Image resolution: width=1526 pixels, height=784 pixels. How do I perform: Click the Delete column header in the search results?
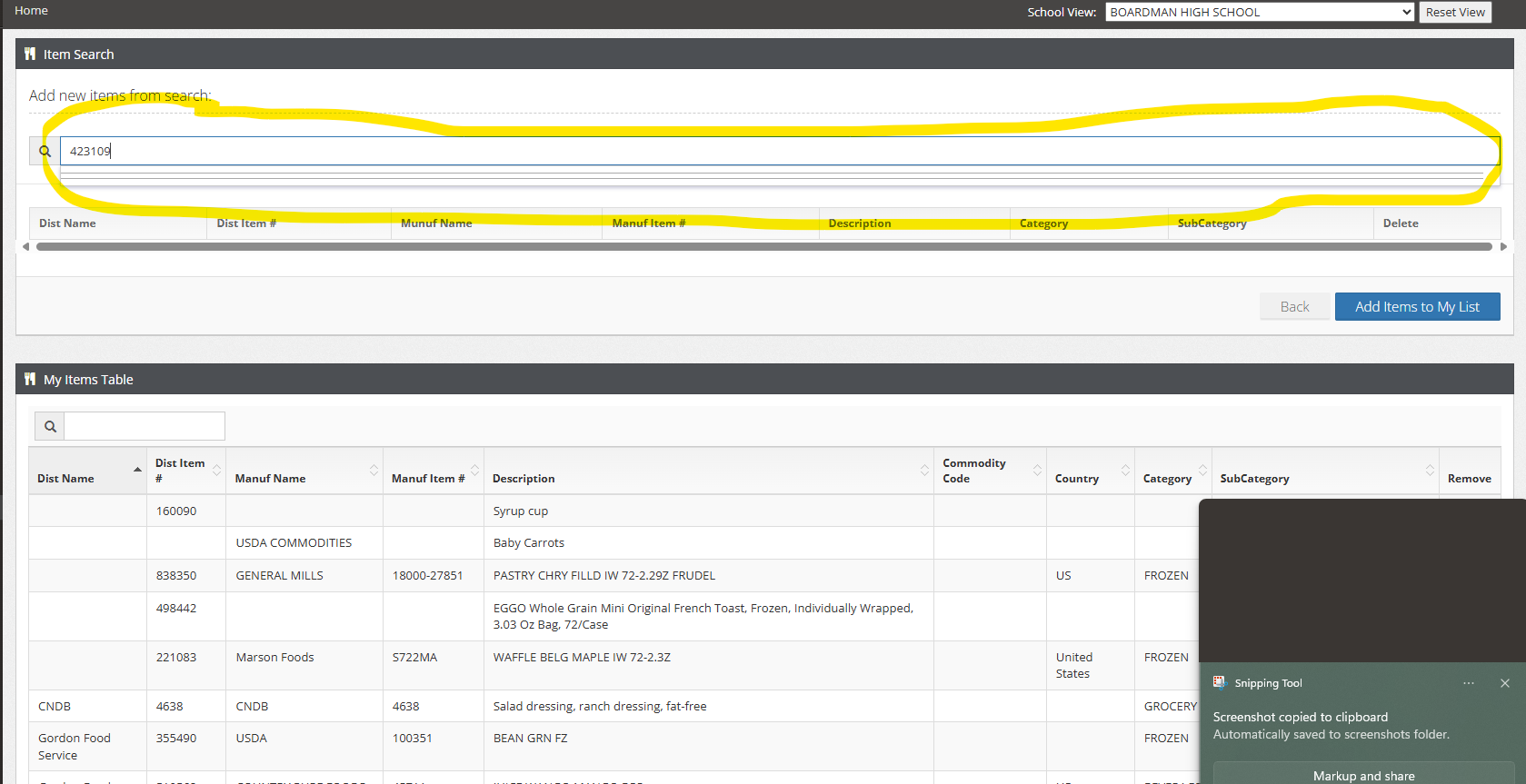[x=1401, y=223]
